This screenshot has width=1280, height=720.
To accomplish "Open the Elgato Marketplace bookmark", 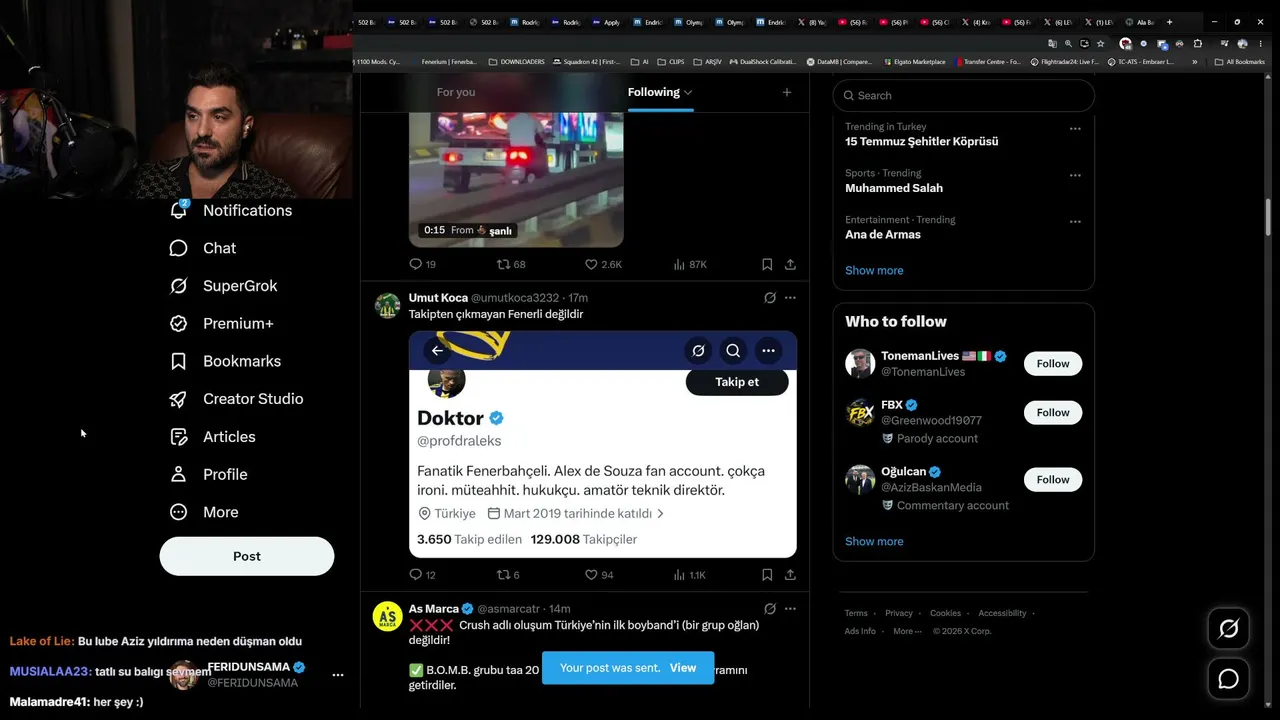I will click(x=915, y=62).
